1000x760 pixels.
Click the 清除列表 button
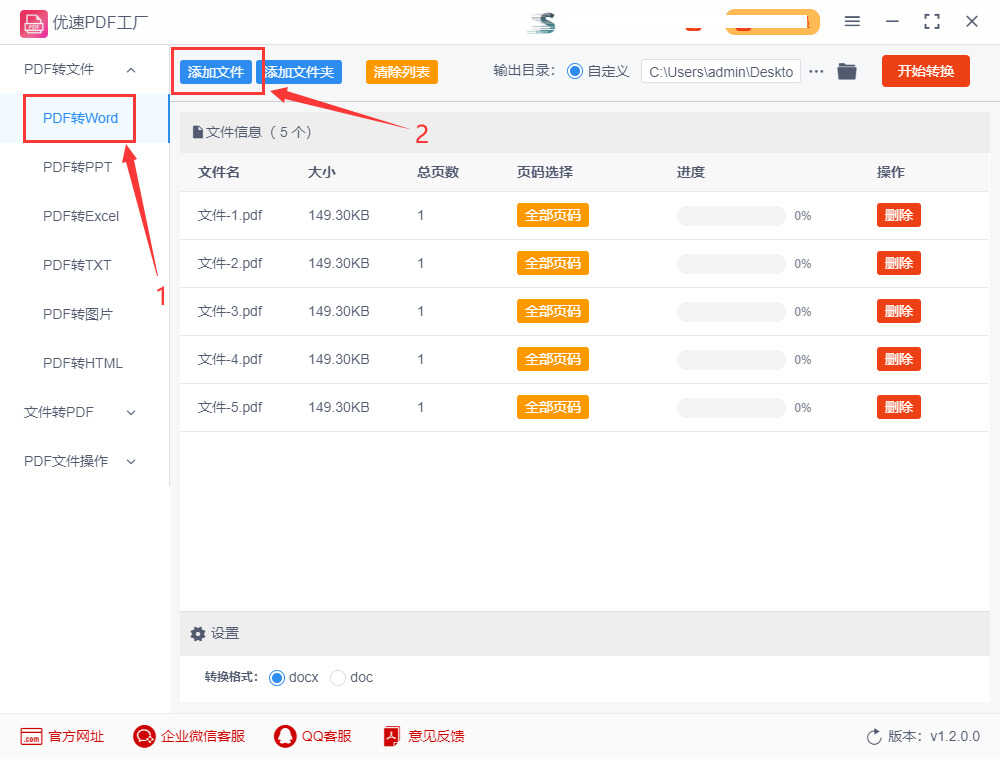tap(402, 72)
